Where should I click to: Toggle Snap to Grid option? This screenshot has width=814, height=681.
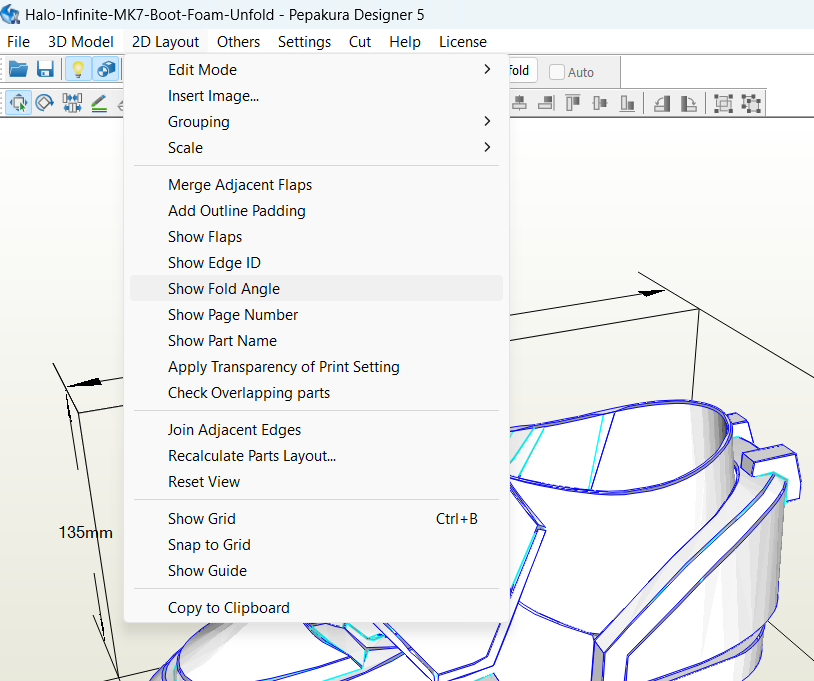click(x=316, y=544)
